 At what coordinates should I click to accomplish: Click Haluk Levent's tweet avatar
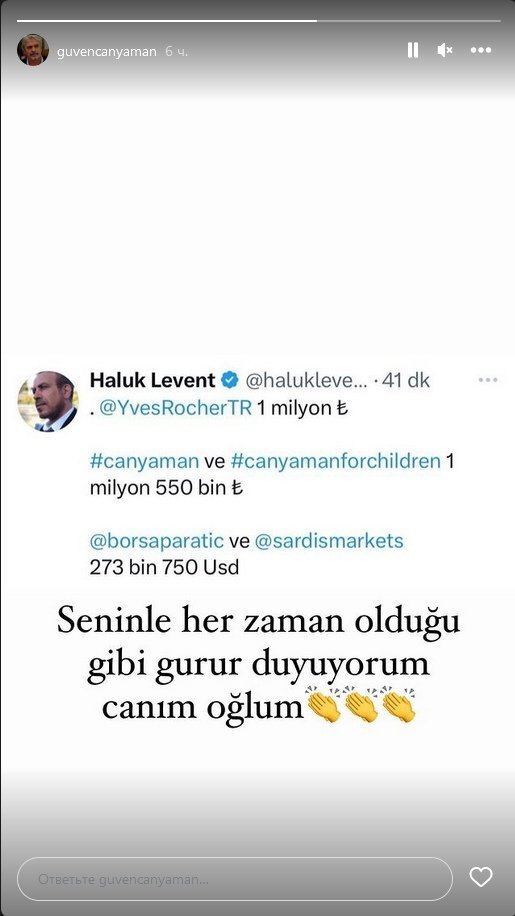click(48, 401)
